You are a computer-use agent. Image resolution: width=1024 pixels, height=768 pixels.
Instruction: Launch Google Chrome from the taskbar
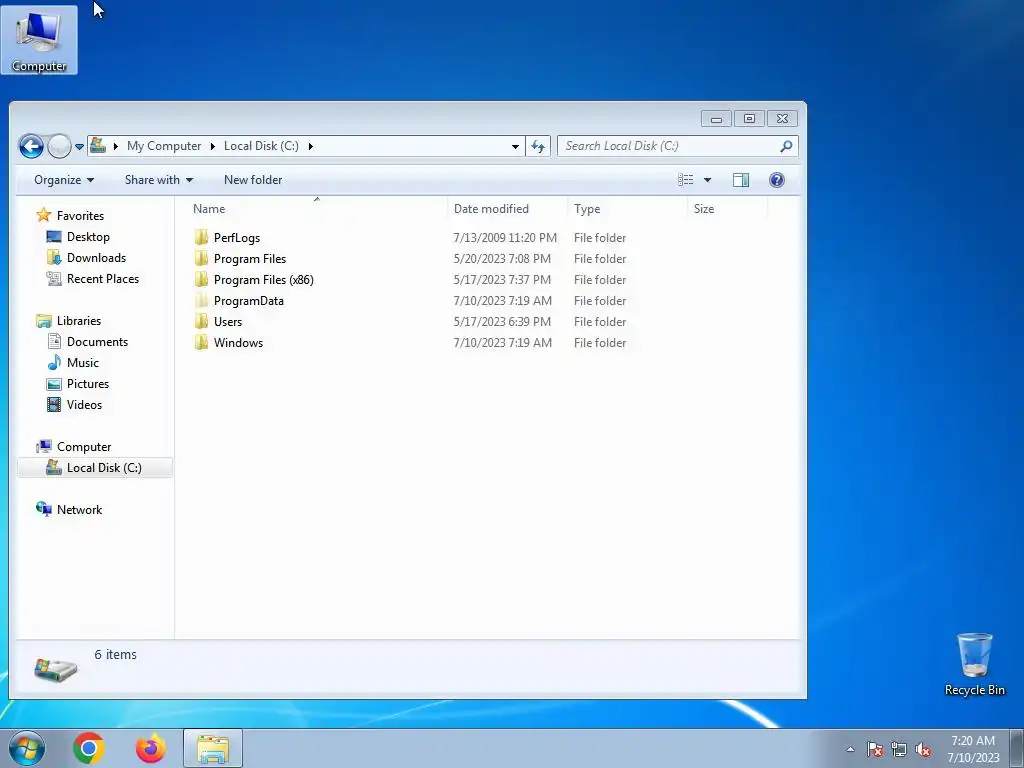(89, 748)
